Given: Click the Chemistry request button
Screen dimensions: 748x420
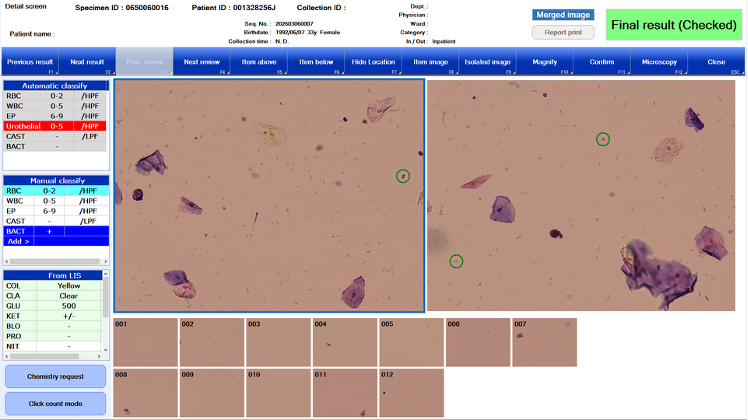Looking at the screenshot, I should tap(55, 376).
